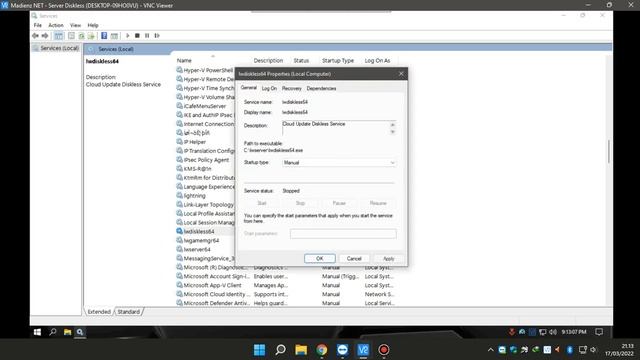Sort by the Name column header
Viewport: 640px width, 360px height.
pyautogui.click(x=184, y=60)
